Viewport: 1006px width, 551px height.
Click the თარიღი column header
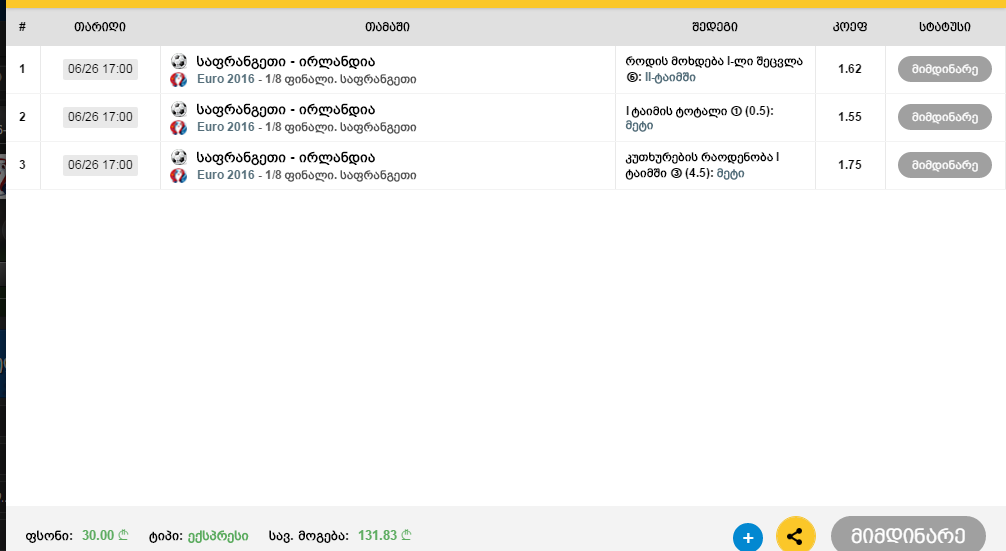pos(100,27)
